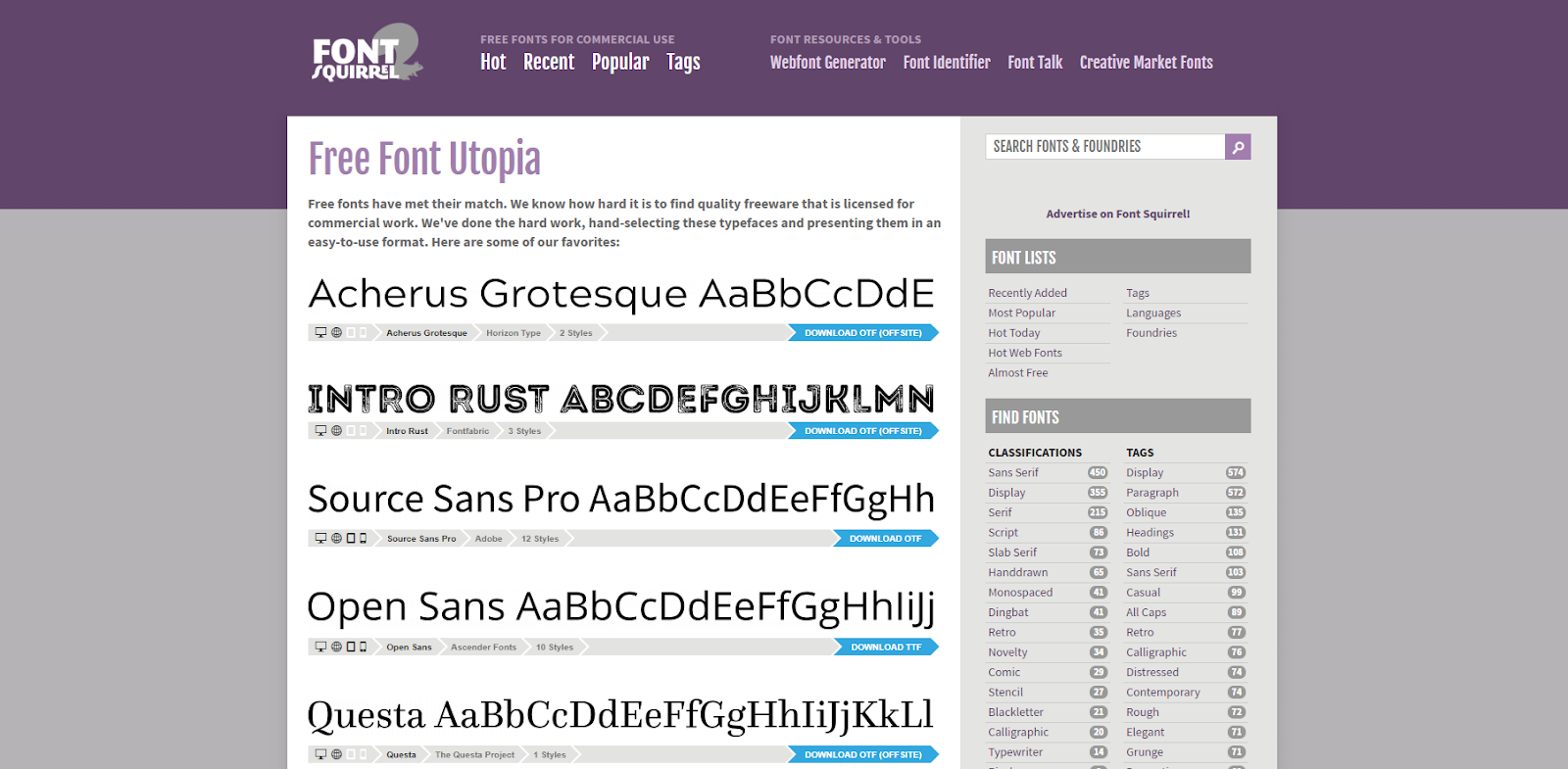
Task: Click the Font Squirrel logo
Action: click(367, 53)
